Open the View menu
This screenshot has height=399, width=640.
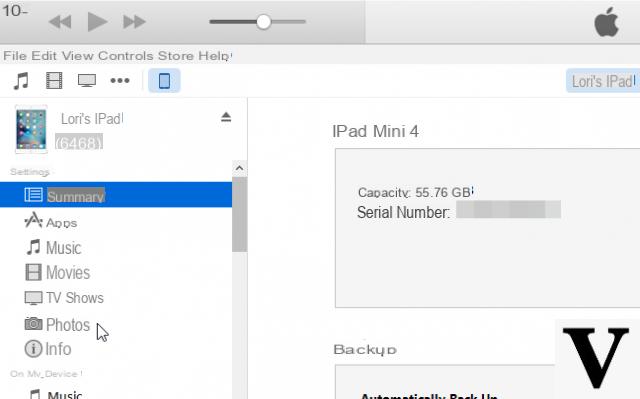[x=78, y=55]
